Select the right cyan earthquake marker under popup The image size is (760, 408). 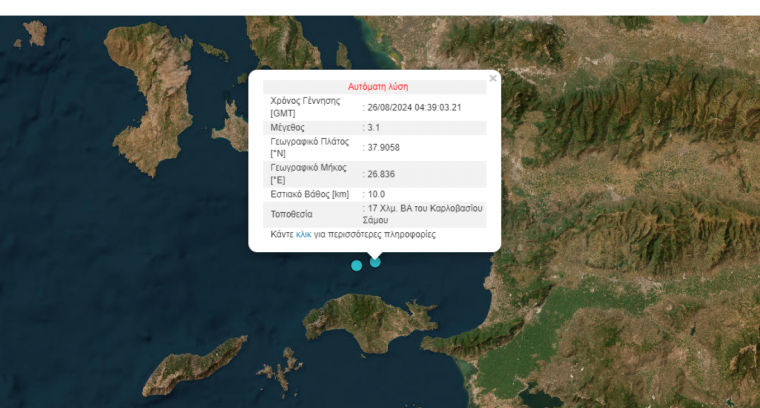tap(375, 262)
